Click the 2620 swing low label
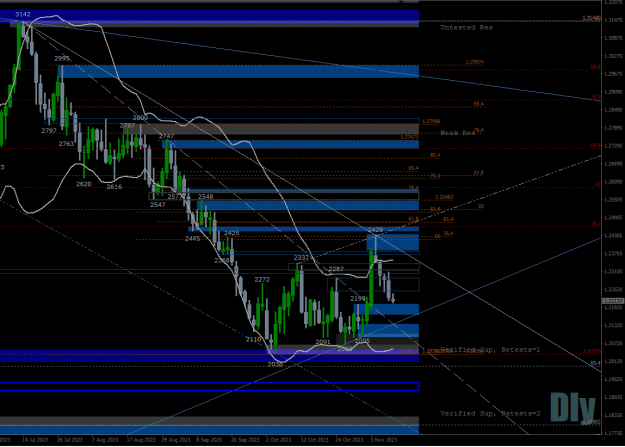Viewport: 625px width, 447px height. click(84, 184)
